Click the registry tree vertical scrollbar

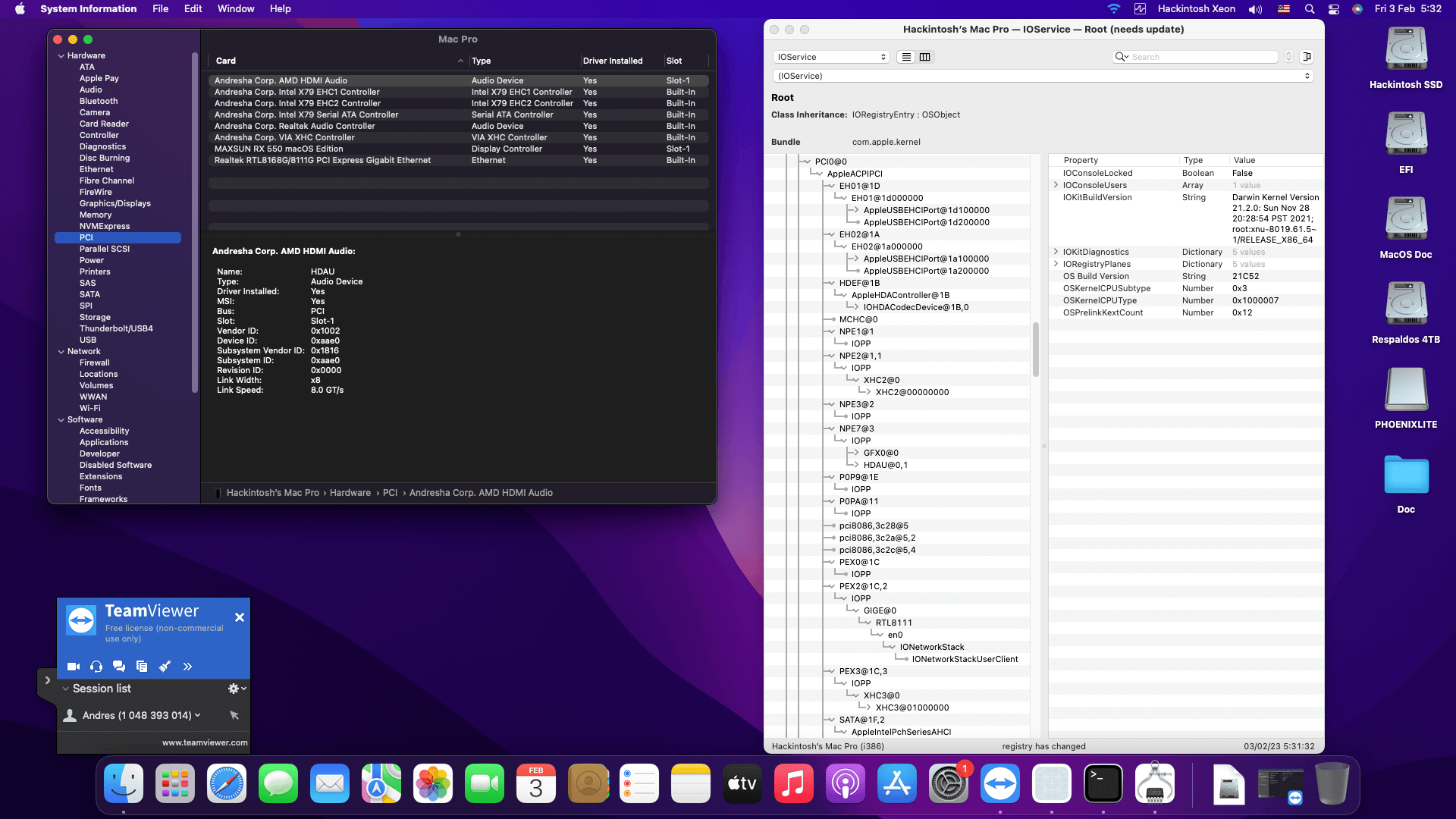1036,349
